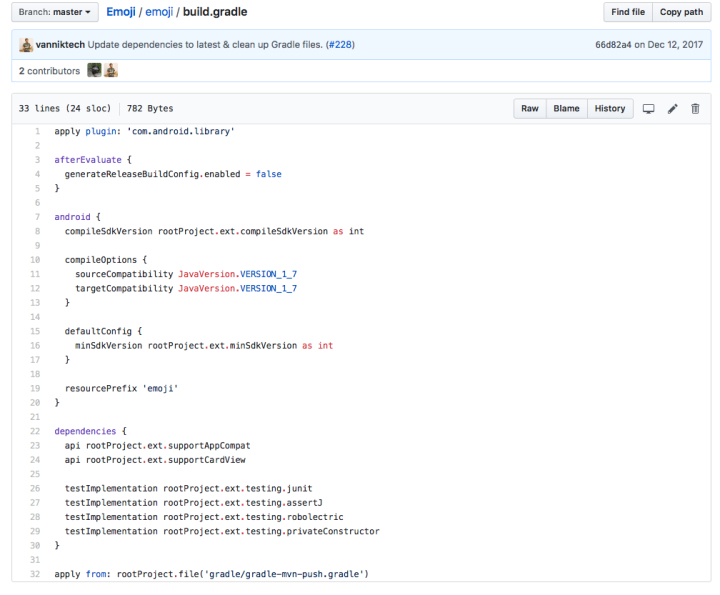Open the emoji folder breadcrumb link

159,12
